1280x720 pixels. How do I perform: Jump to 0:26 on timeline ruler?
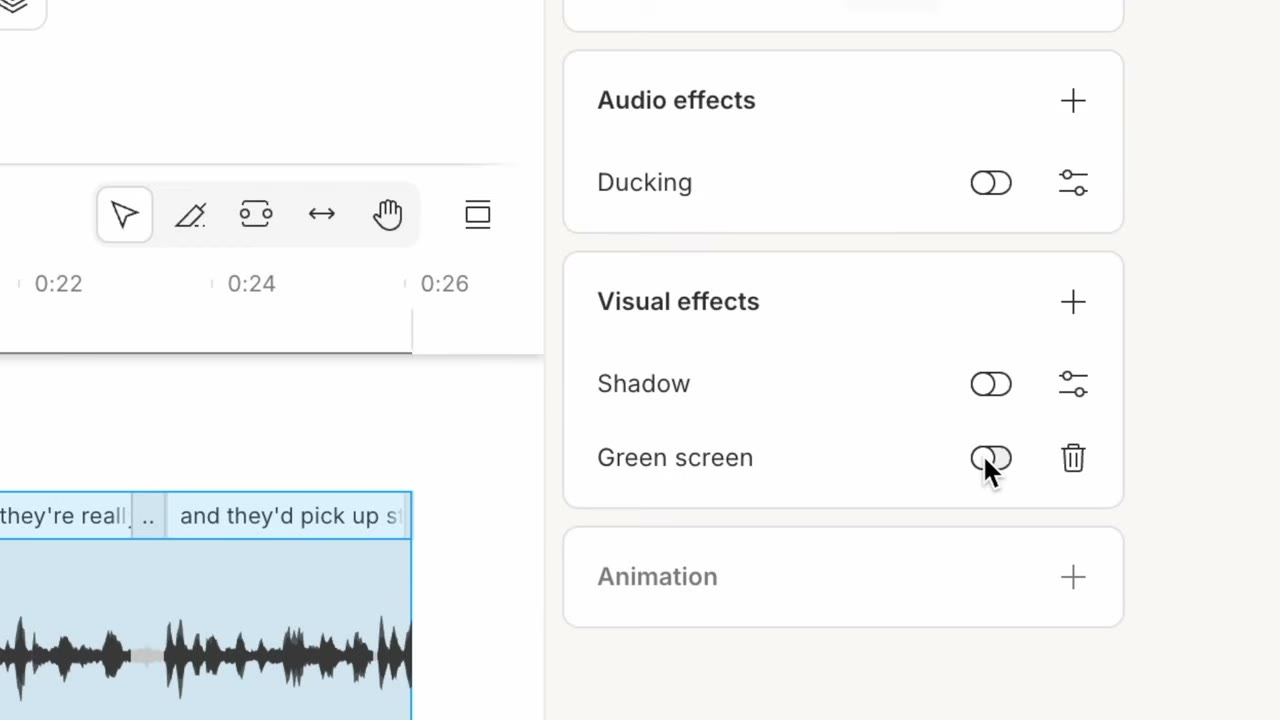(x=444, y=284)
